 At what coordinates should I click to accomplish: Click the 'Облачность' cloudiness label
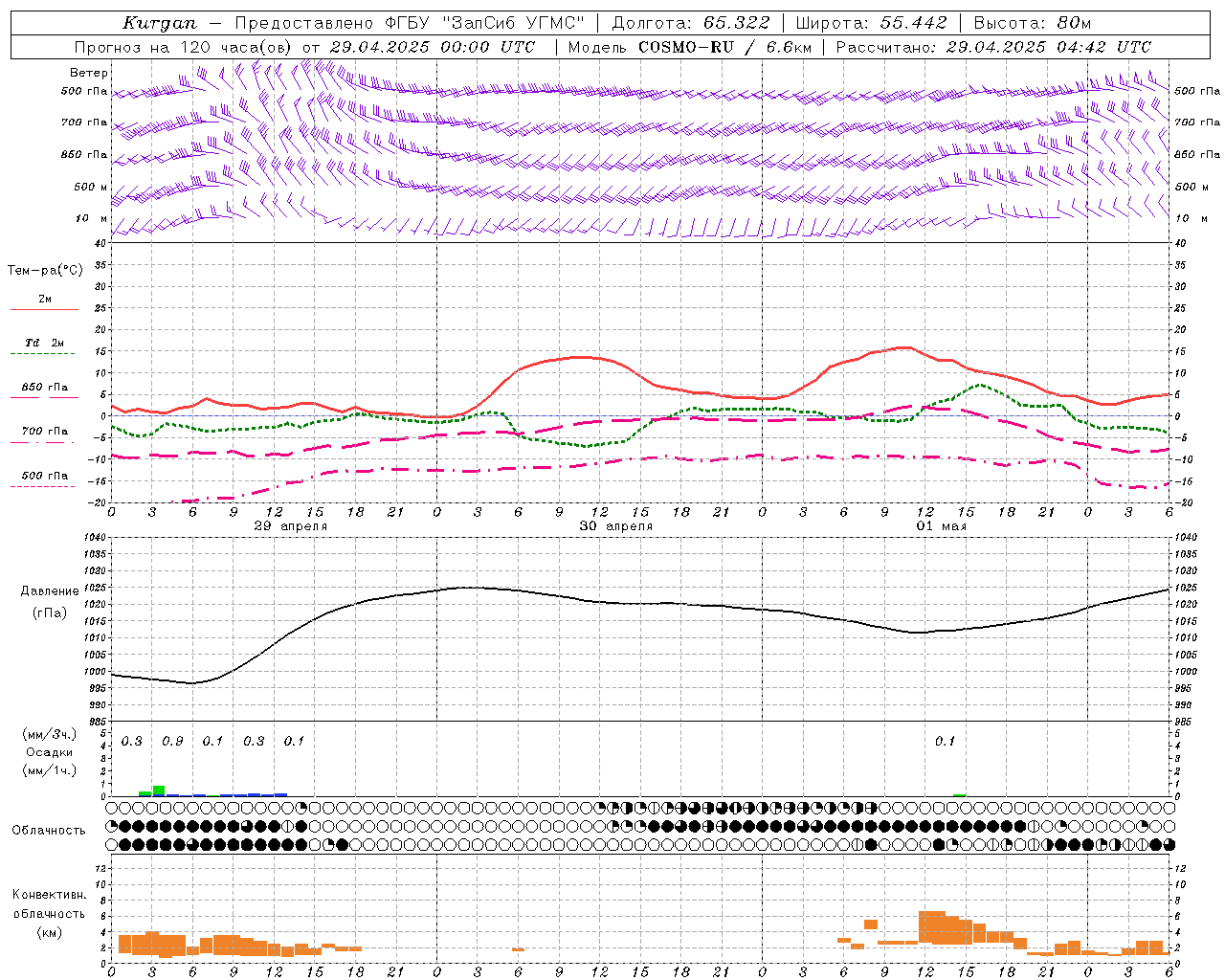click(49, 831)
